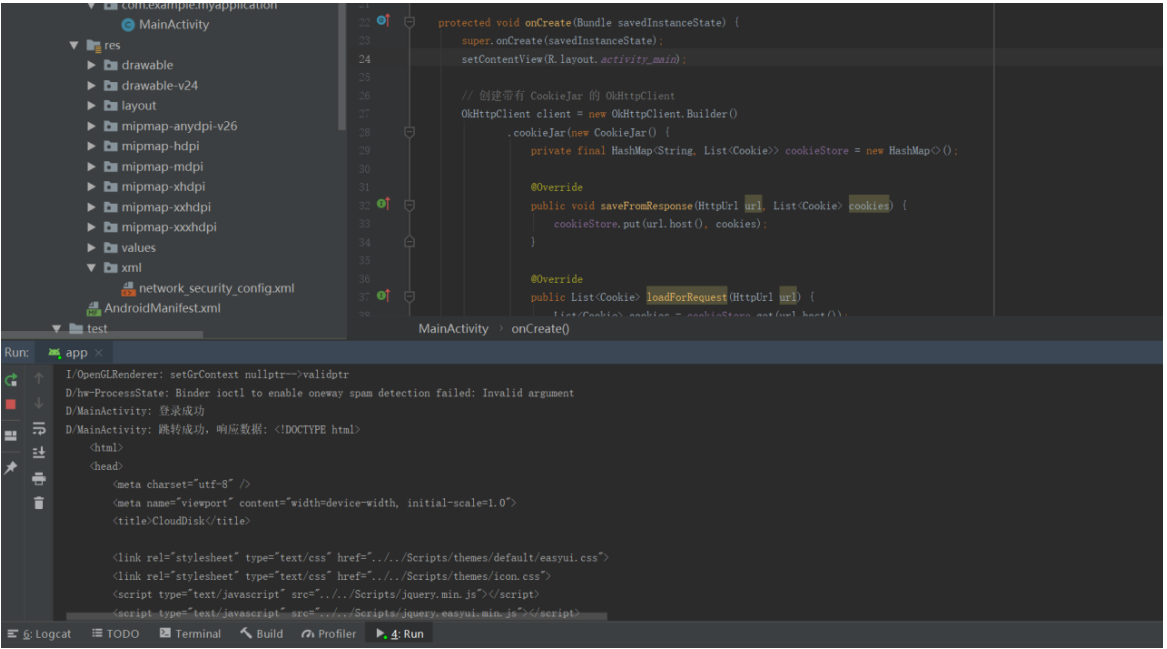The width and height of the screenshot is (1167, 649).
Task: Move up the stack trace arrow
Action: point(39,378)
